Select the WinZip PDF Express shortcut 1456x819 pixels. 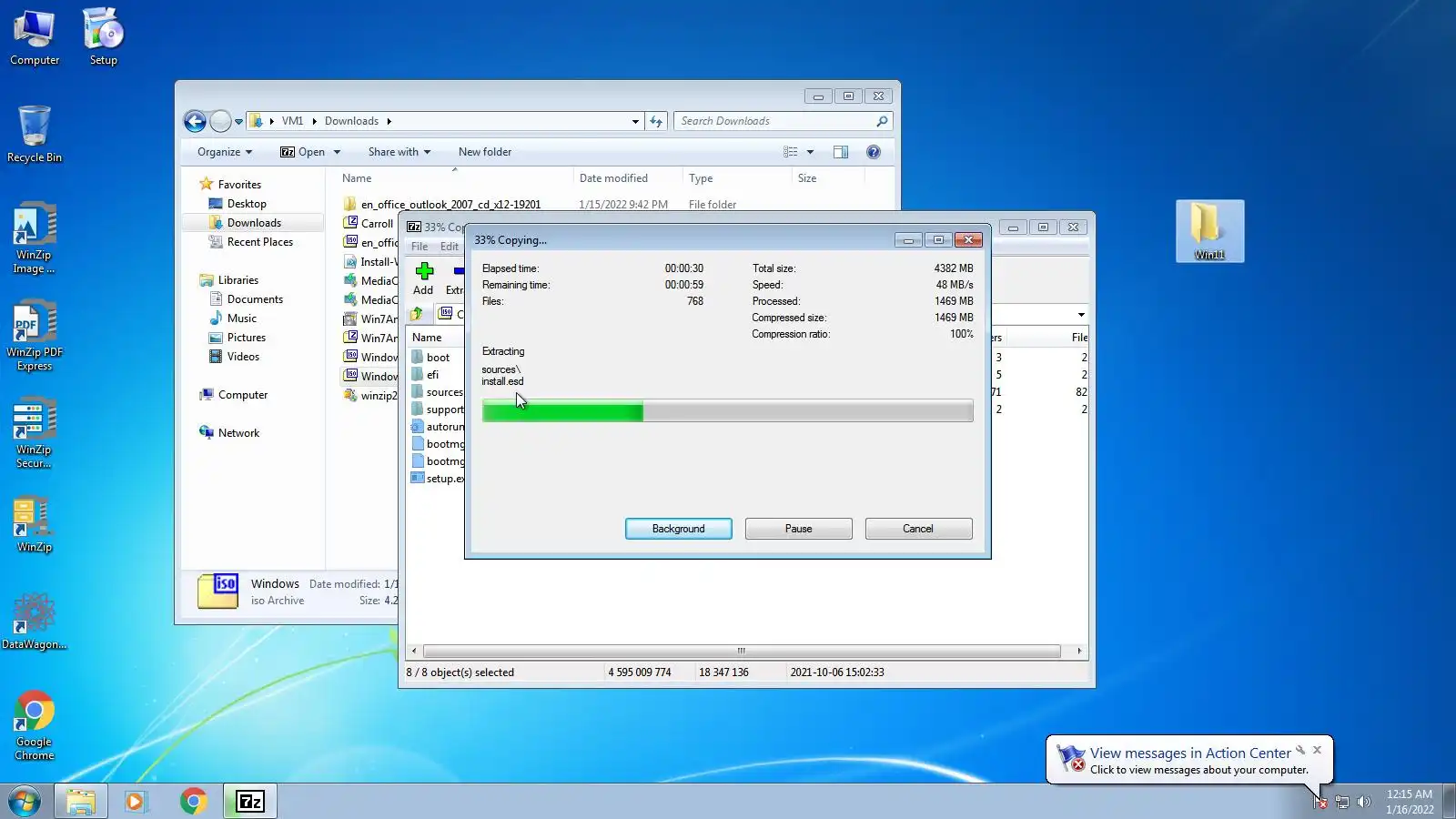(x=35, y=336)
